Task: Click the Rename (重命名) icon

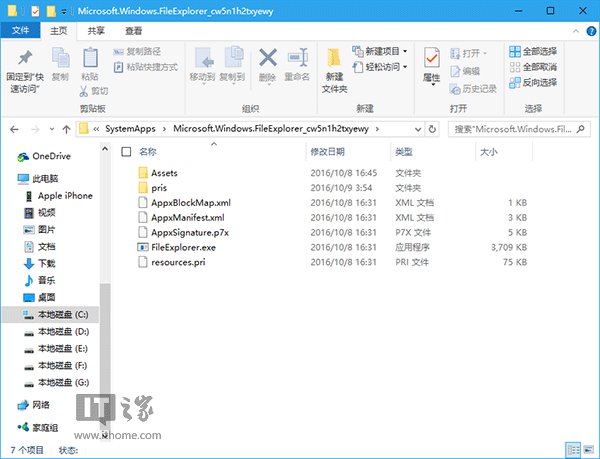Action: (297, 57)
